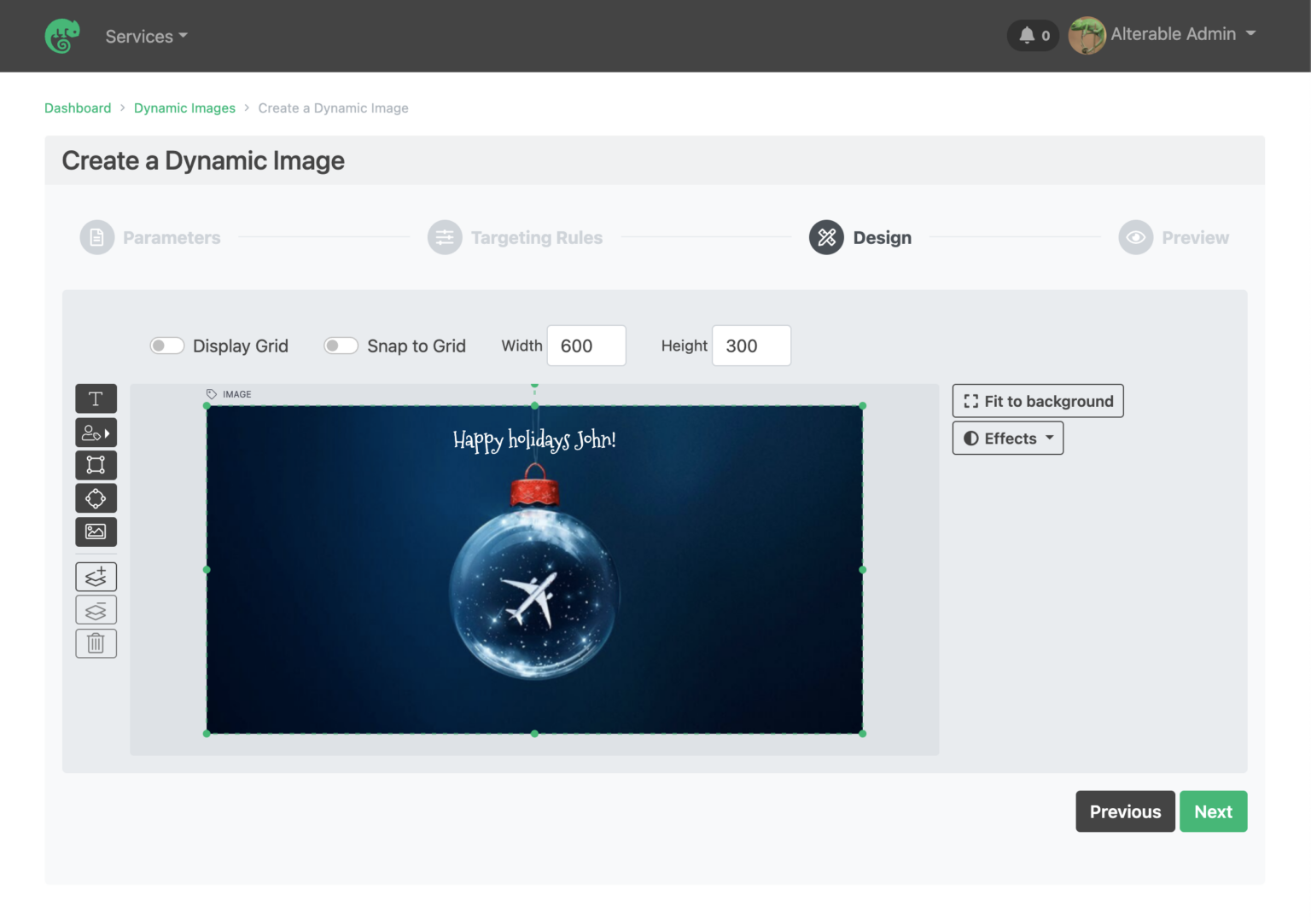The height and width of the screenshot is (924, 1311).
Task: Select the Personalization tag tool
Action: [96, 433]
